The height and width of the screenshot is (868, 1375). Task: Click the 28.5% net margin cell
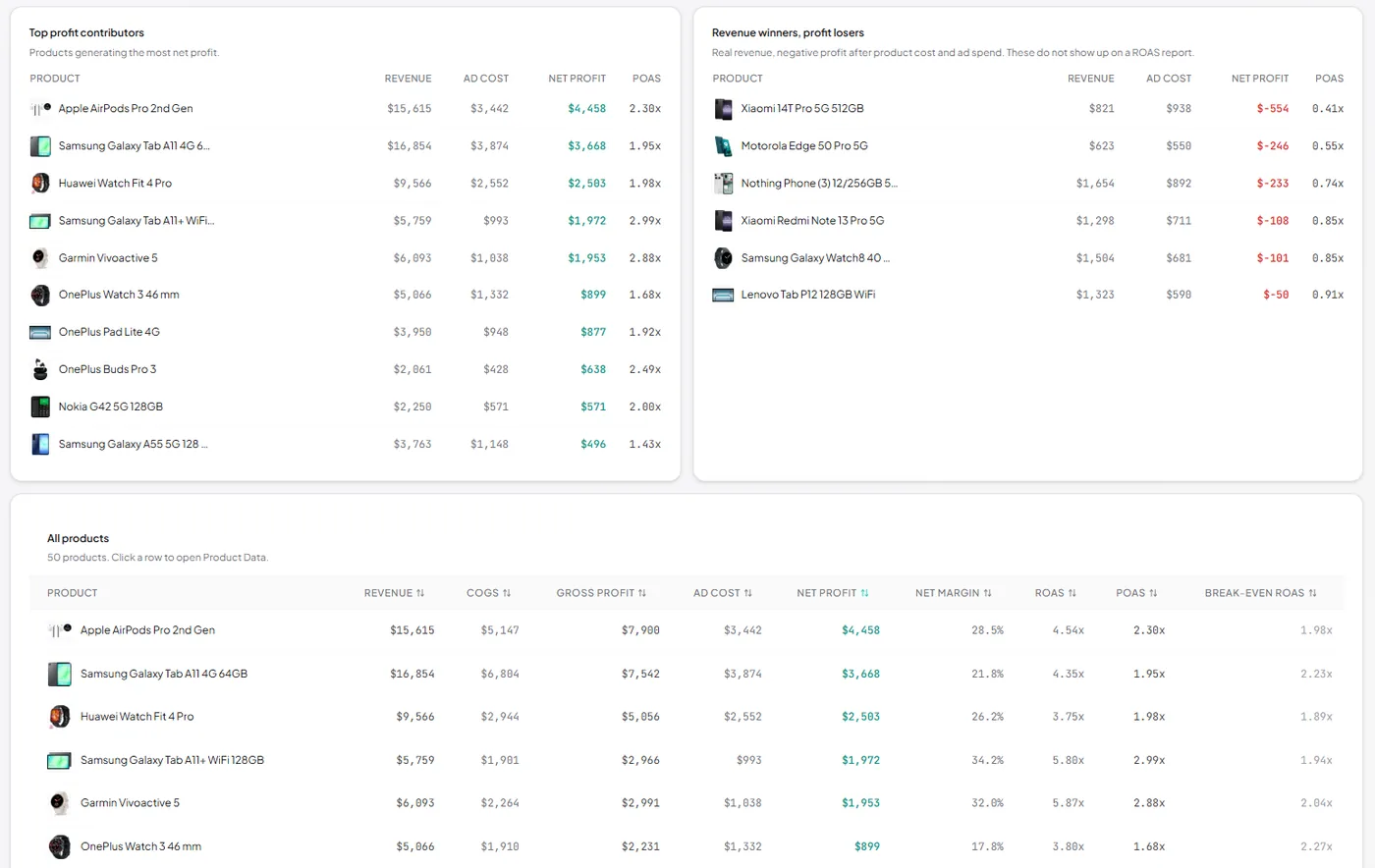[987, 630]
